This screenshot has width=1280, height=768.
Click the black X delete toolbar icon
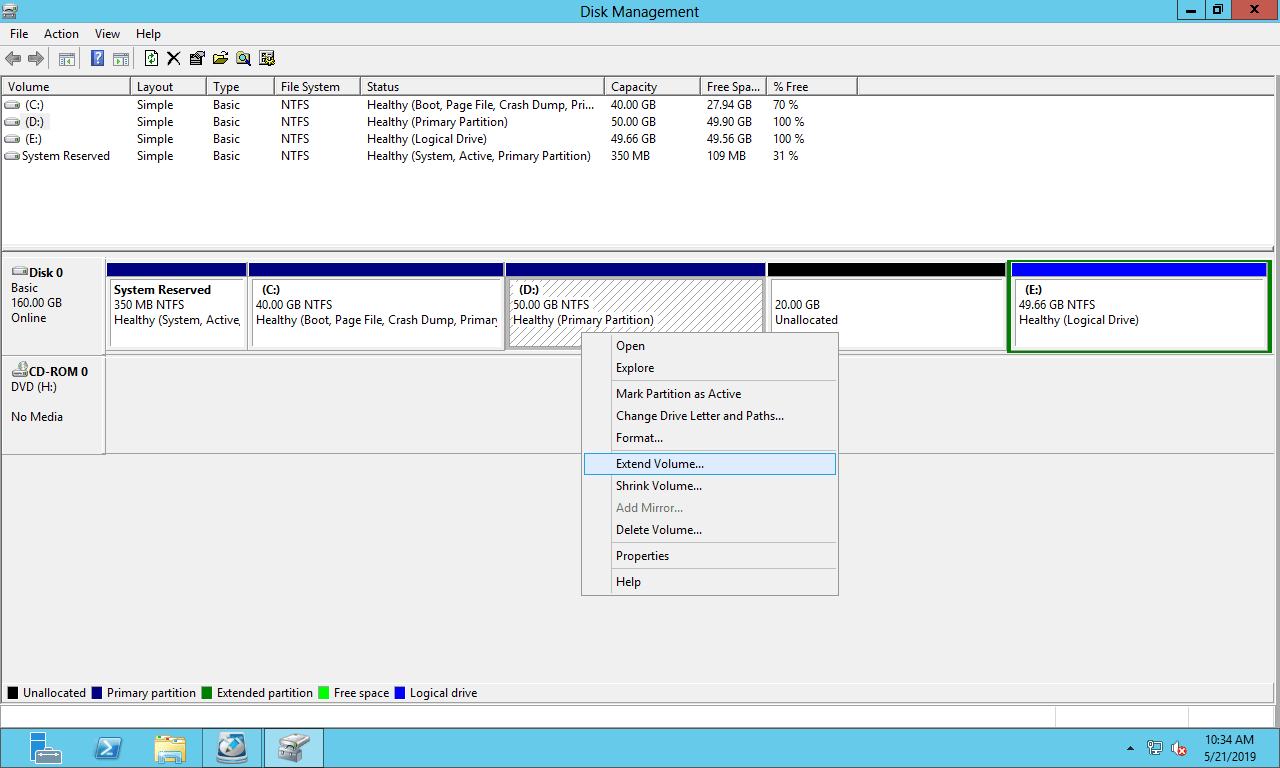173,59
